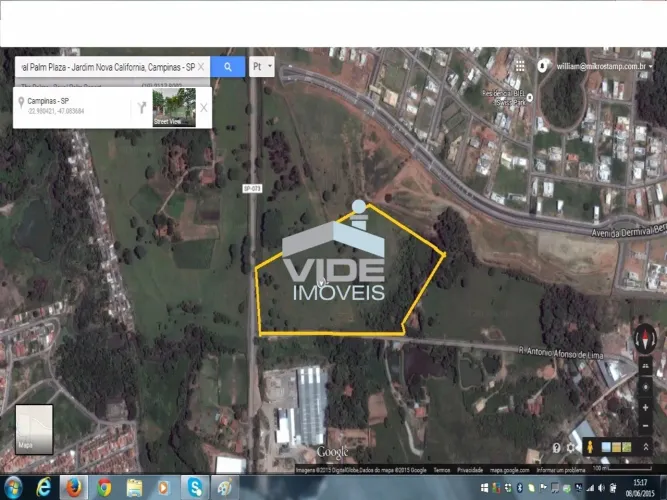This screenshot has height=500, width=667.
Task: Click the Privacidade link in footer
Action: (470, 470)
